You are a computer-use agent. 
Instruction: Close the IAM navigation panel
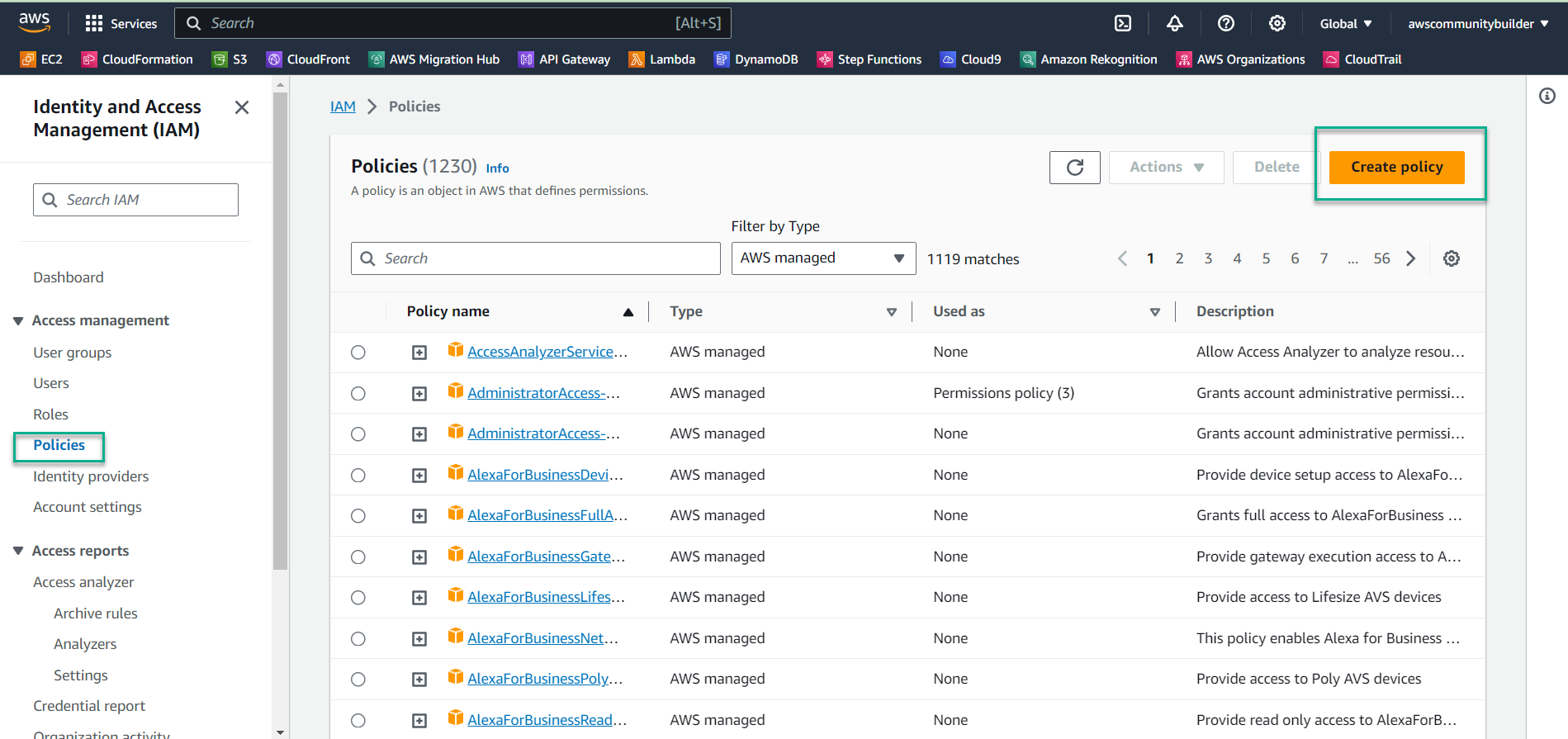pos(242,107)
